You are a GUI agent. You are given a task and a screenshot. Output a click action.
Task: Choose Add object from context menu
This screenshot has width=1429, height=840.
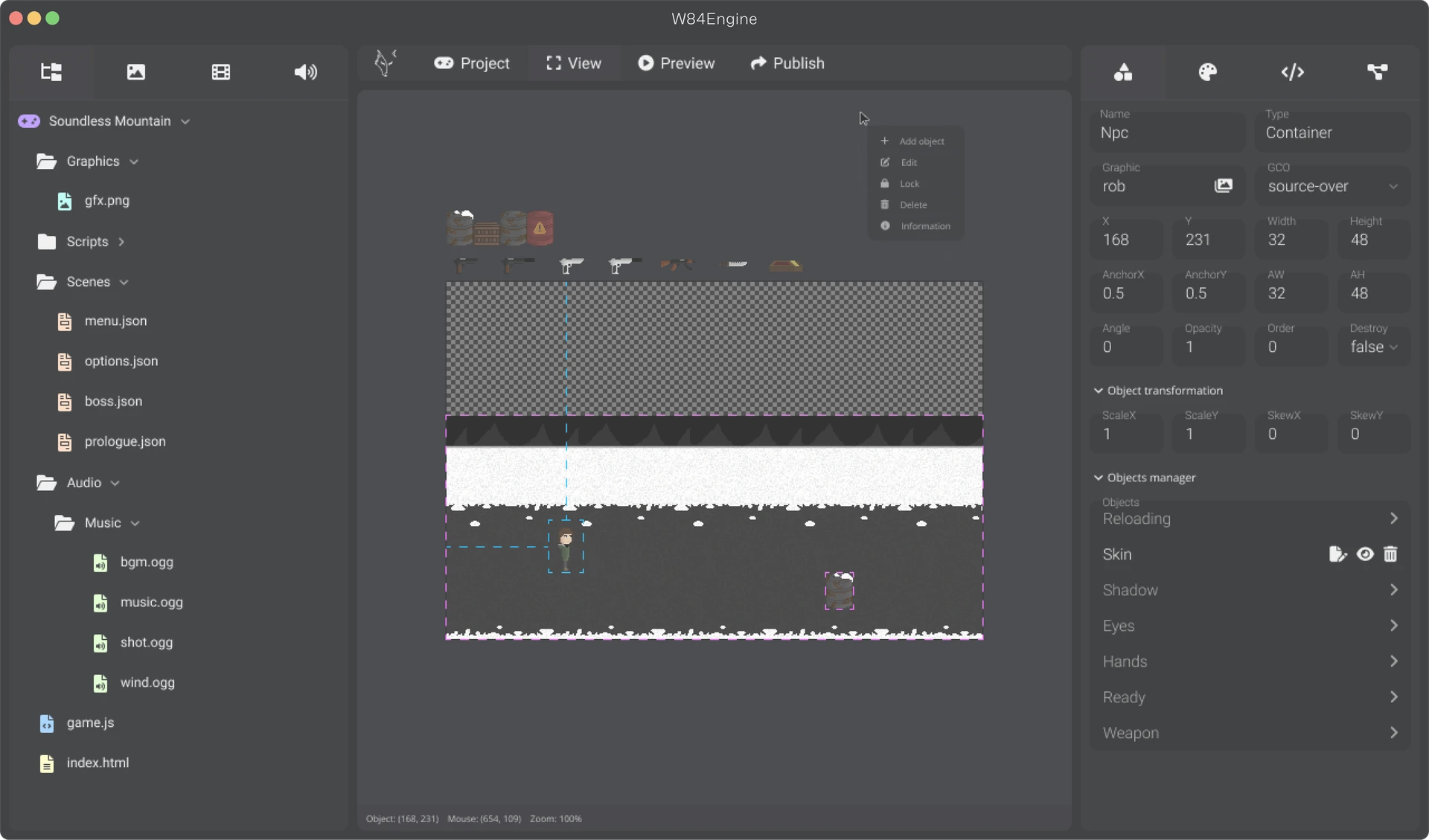pos(921,141)
